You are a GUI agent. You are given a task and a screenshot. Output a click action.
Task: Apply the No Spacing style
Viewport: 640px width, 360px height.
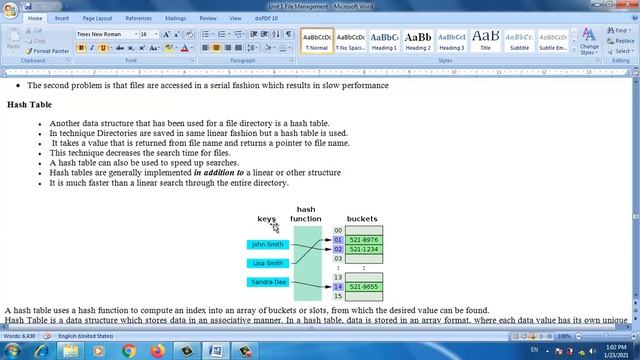point(351,41)
